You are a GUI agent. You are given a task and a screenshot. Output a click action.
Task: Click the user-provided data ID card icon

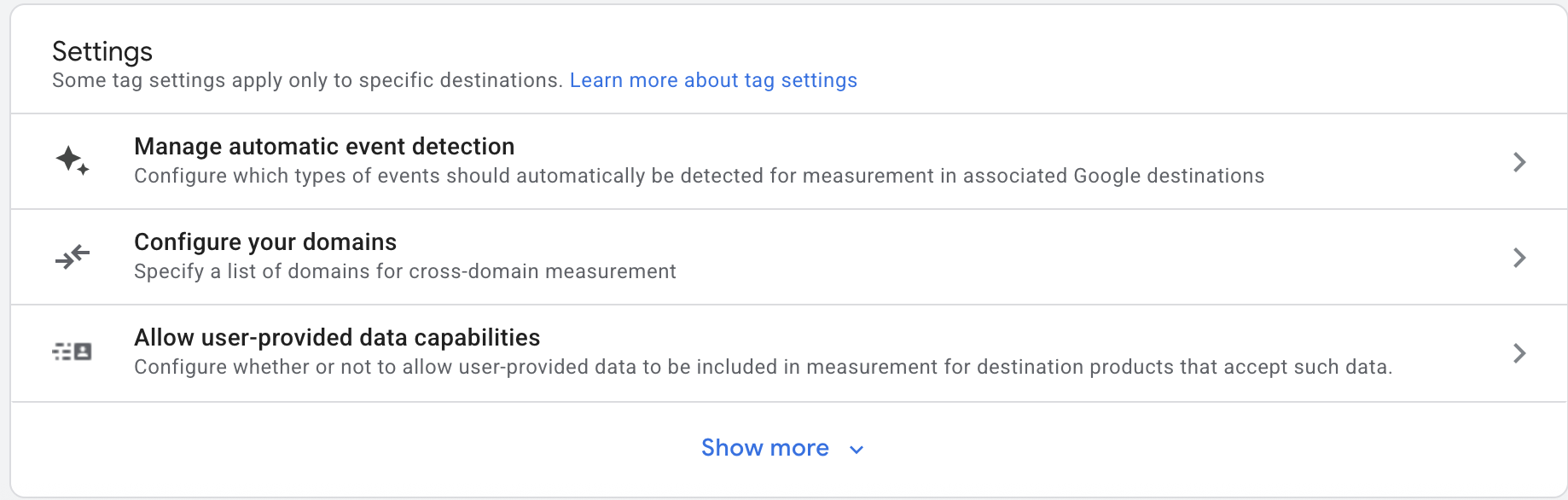pyautogui.click(x=73, y=352)
